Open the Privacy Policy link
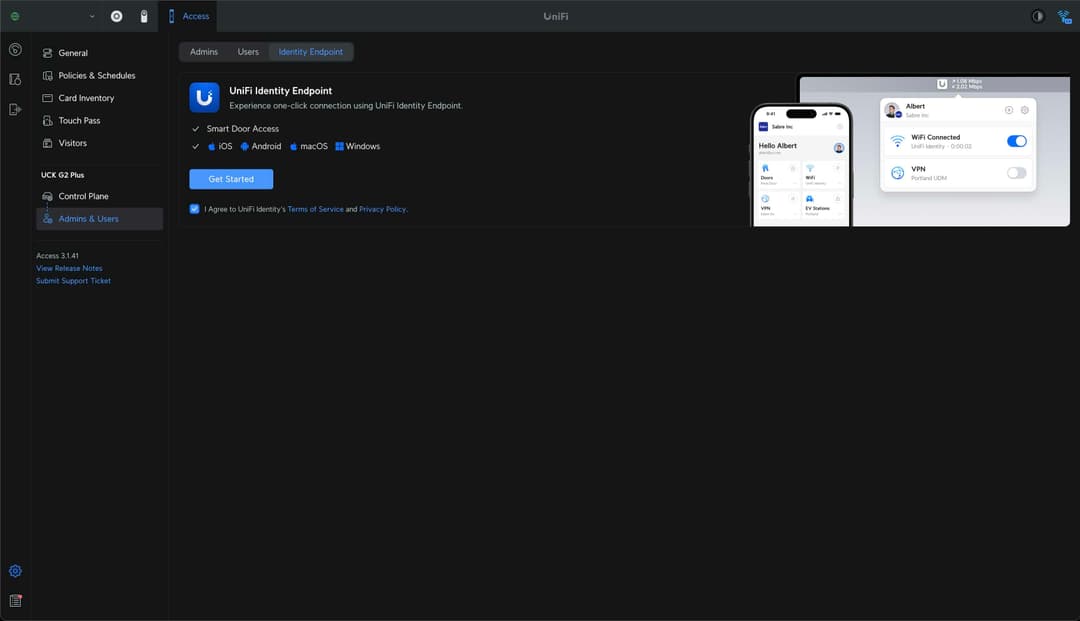This screenshot has height=621, width=1080. pos(382,209)
